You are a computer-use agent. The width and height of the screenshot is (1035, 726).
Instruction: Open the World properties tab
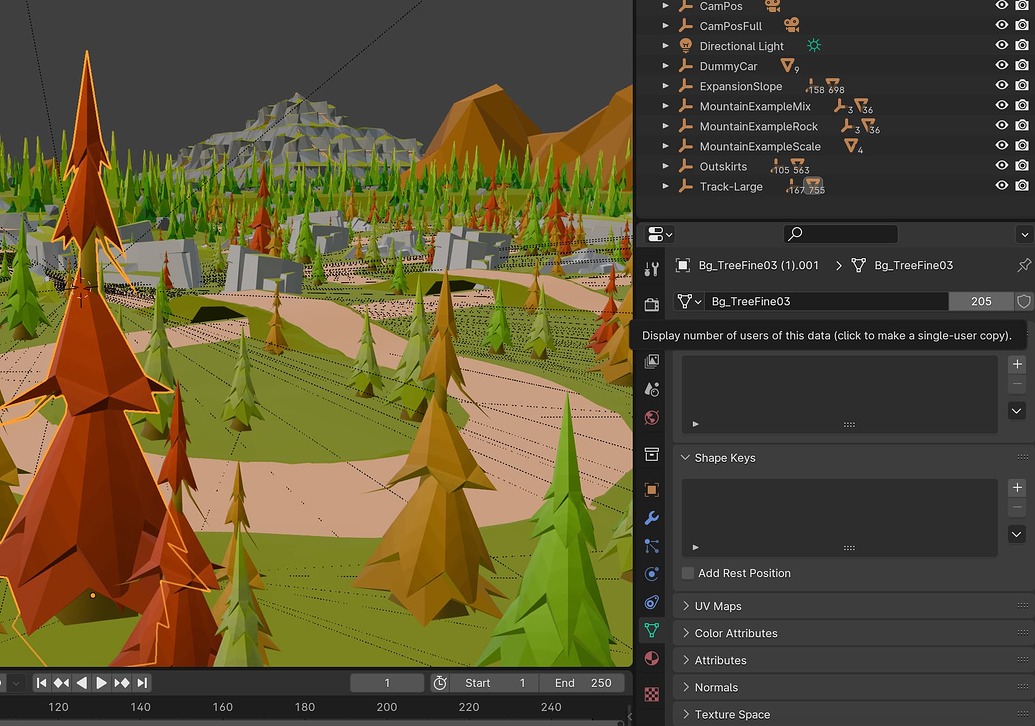pyautogui.click(x=651, y=418)
